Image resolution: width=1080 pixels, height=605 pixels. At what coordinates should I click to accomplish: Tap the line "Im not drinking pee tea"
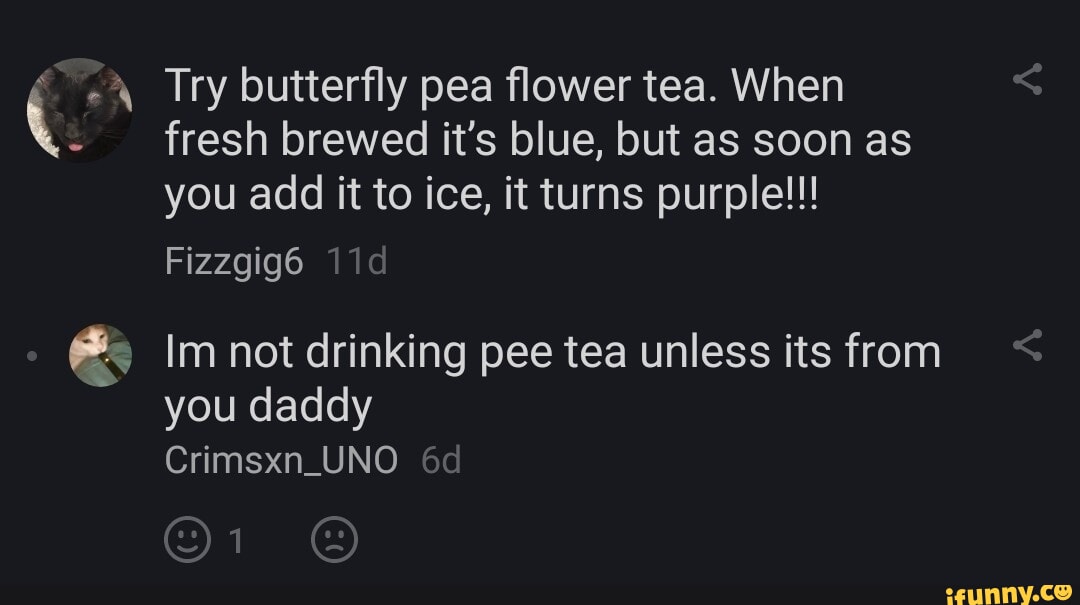(x=552, y=352)
